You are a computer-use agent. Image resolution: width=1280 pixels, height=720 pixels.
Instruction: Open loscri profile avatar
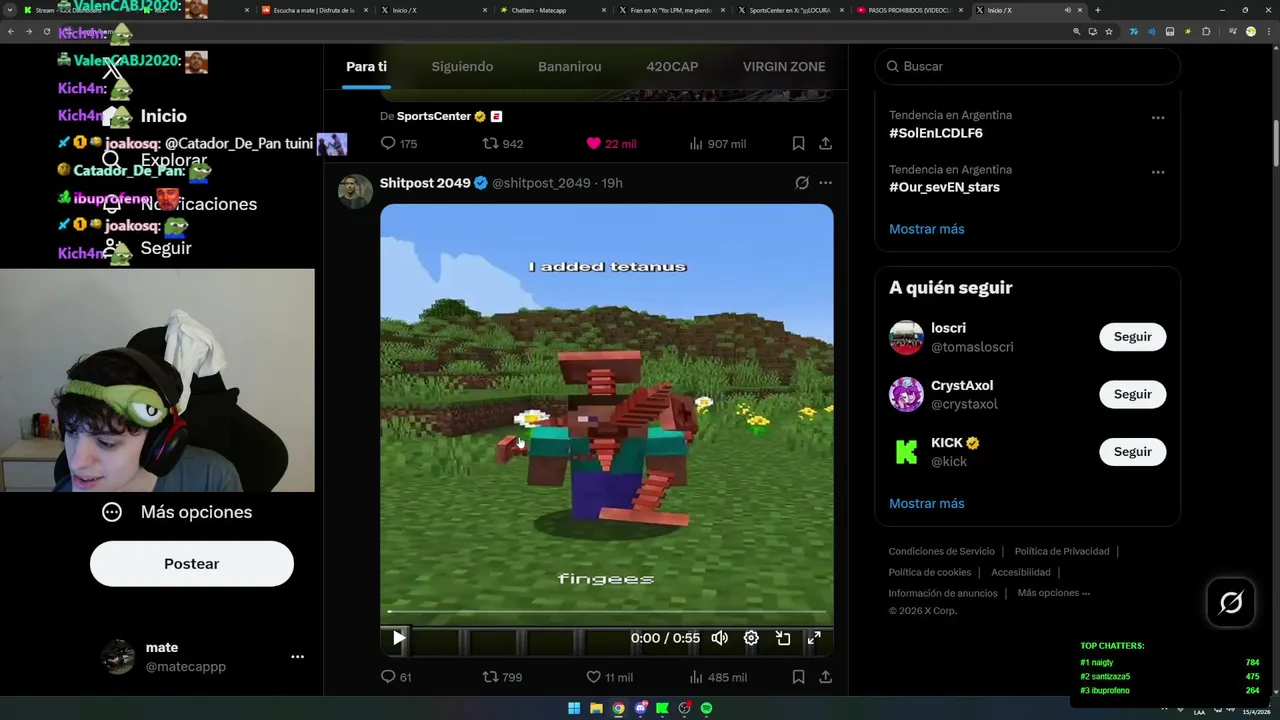[x=906, y=337]
